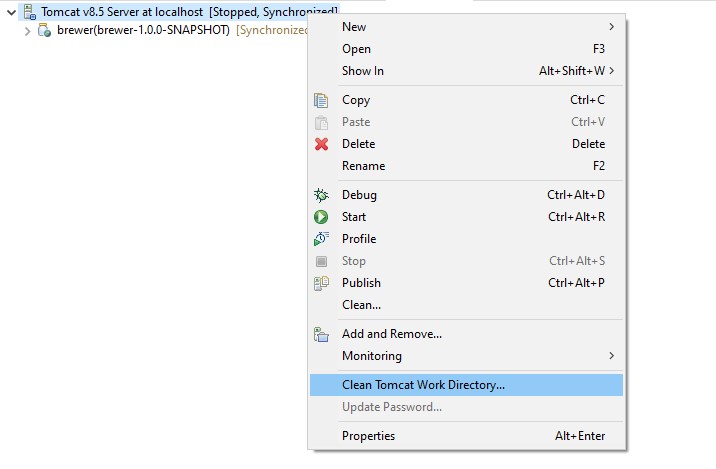Select the New menu entry
716x469 pixels.
click(x=466, y=27)
